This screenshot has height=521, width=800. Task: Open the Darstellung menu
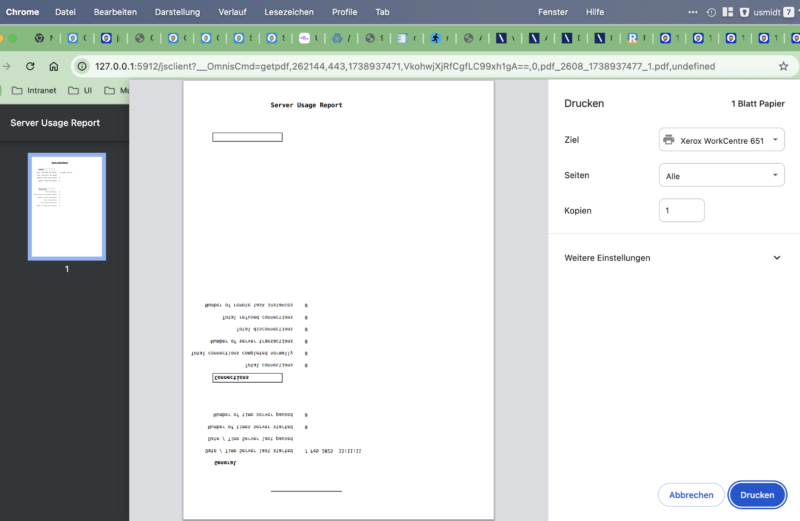[x=177, y=12]
